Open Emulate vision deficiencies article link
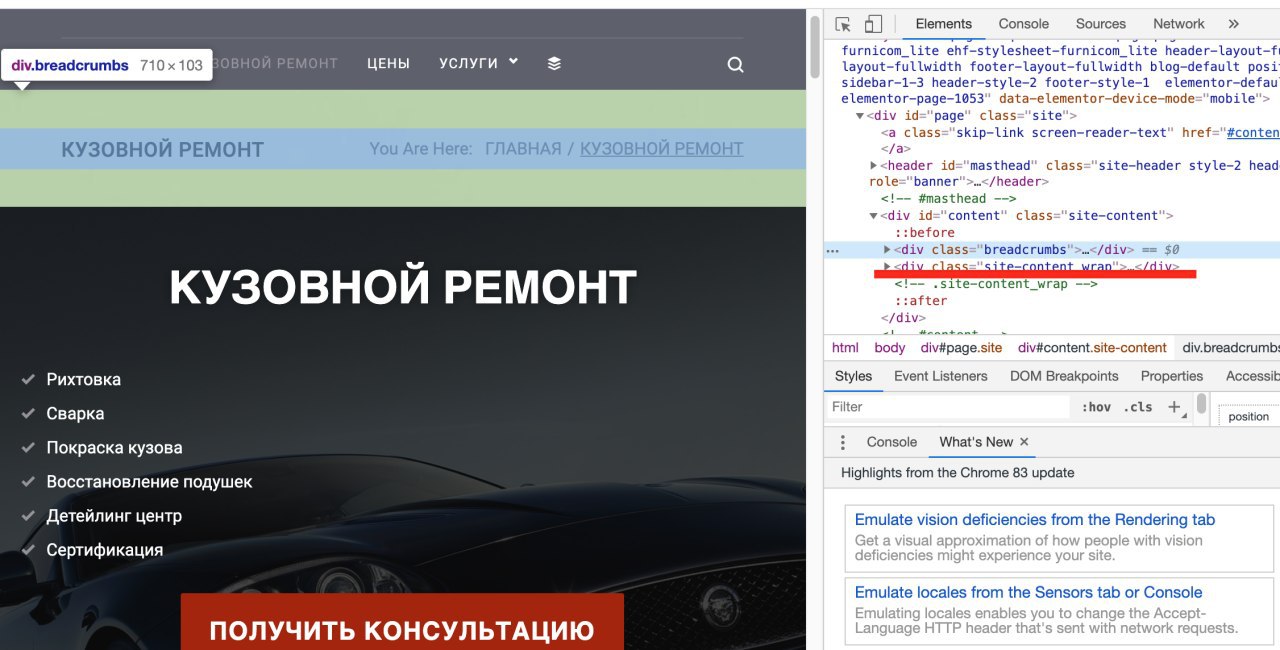The image size is (1280, 650). [1035, 520]
